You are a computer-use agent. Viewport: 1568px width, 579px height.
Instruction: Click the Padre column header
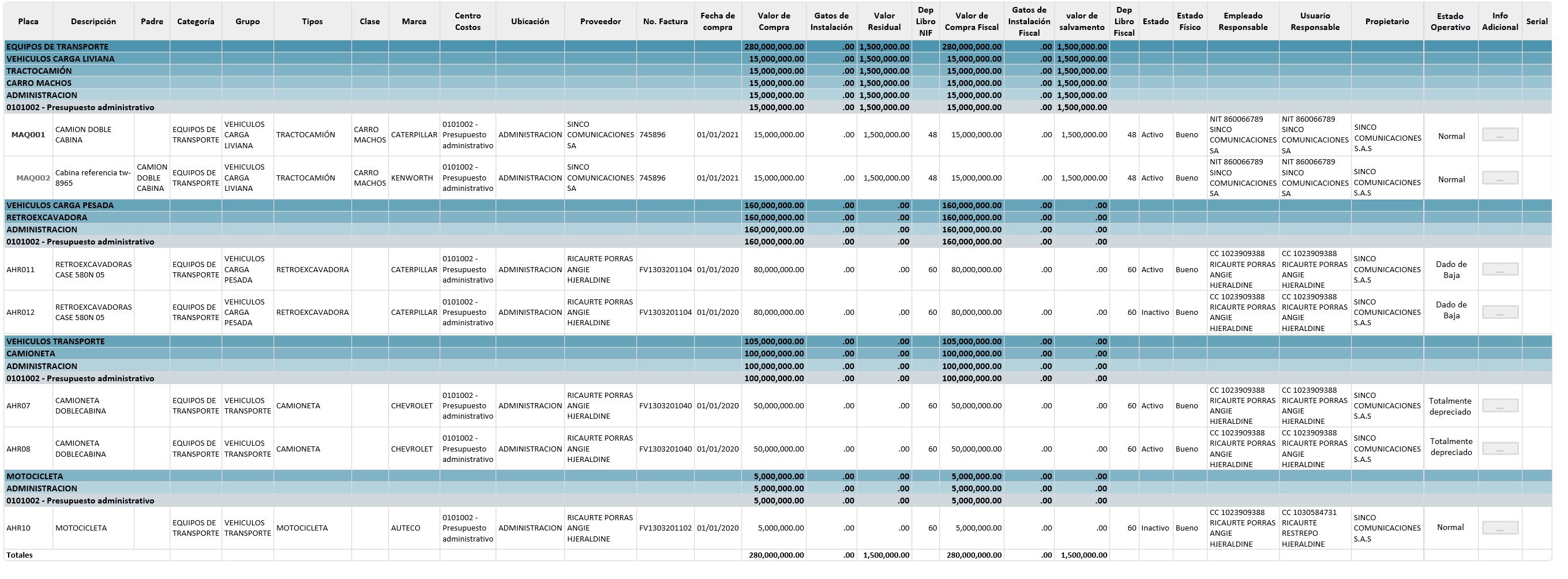click(x=152, y=21)
